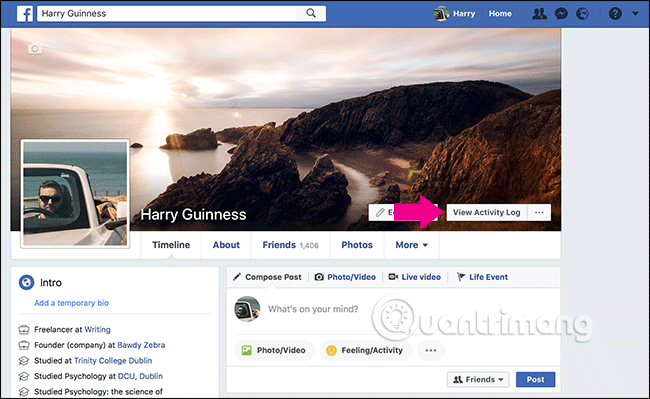The height and width of the screenshot is (399, 650).
Task: Click into What's on your mind field
Action: tap(313, 309)
